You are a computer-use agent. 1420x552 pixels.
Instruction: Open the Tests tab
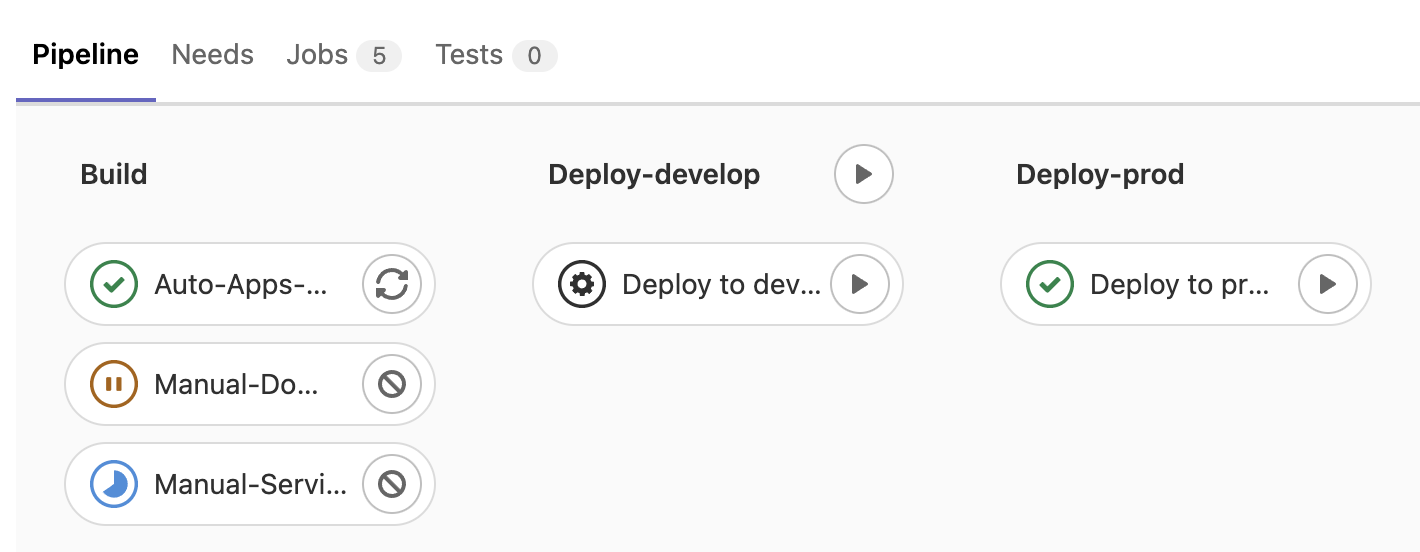[496, 55]
